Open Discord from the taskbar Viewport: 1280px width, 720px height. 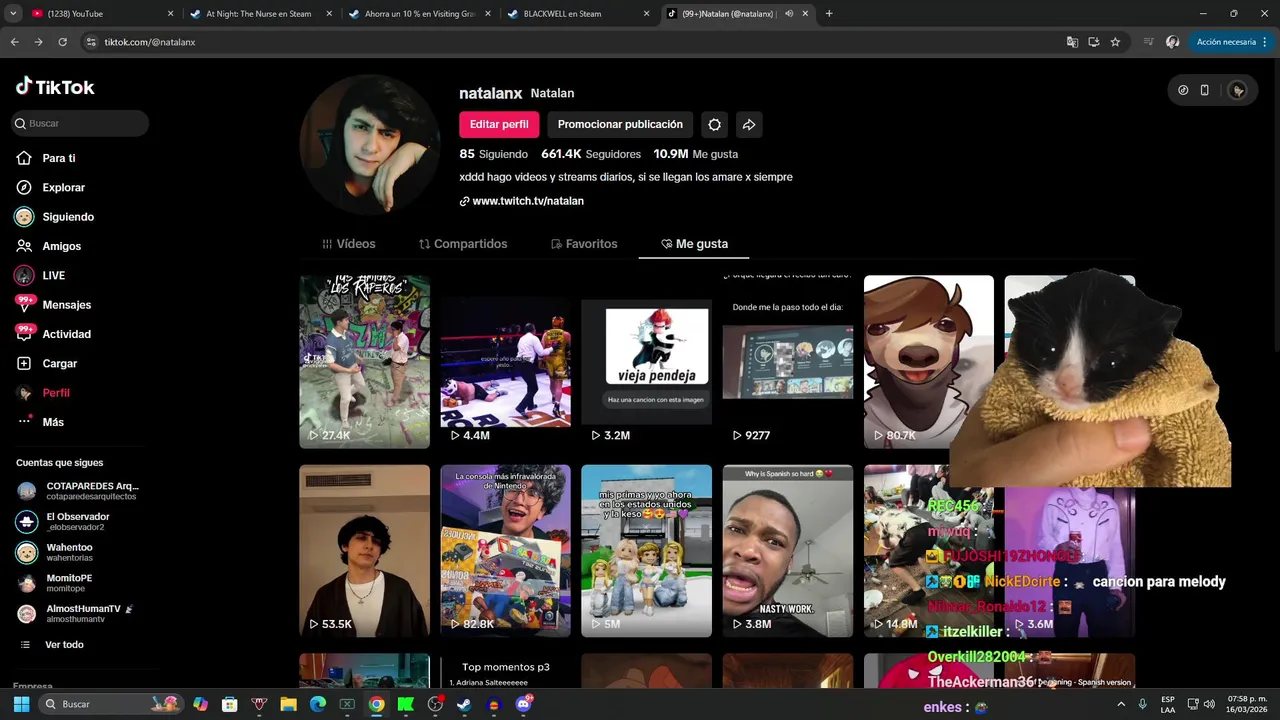point(523,704)
